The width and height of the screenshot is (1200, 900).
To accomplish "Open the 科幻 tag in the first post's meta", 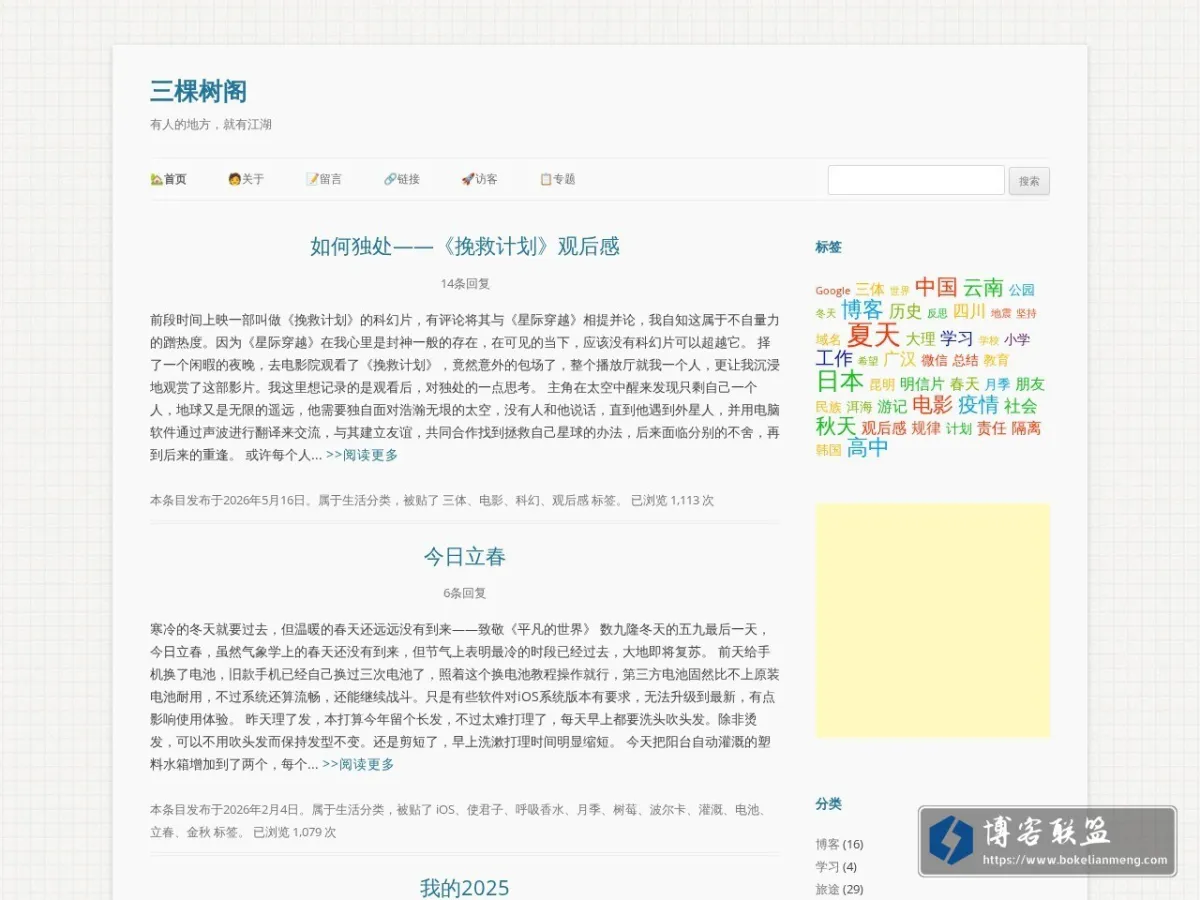I will point(527,500).
